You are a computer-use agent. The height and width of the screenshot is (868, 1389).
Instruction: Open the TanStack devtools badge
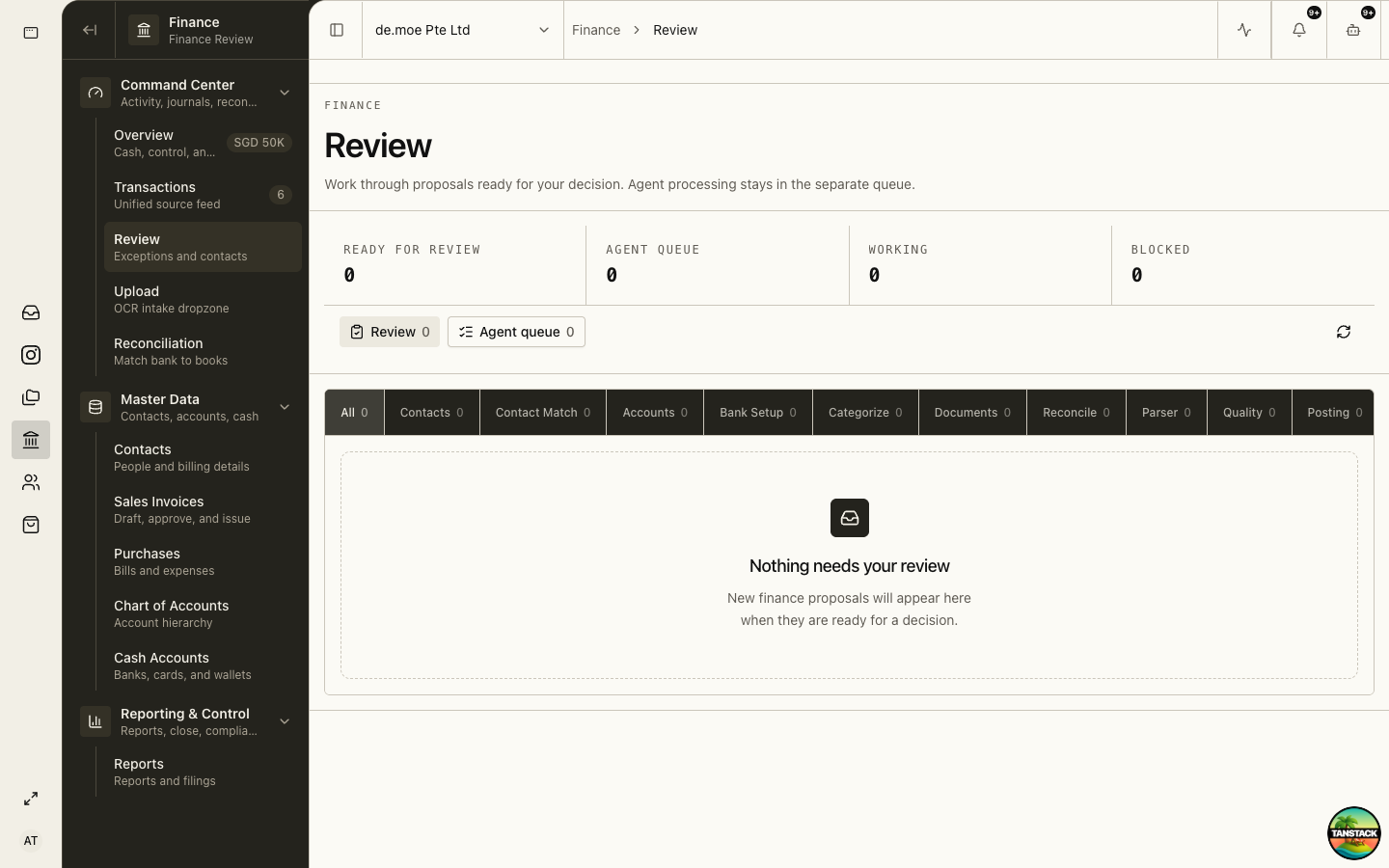tap(1353, 833)
